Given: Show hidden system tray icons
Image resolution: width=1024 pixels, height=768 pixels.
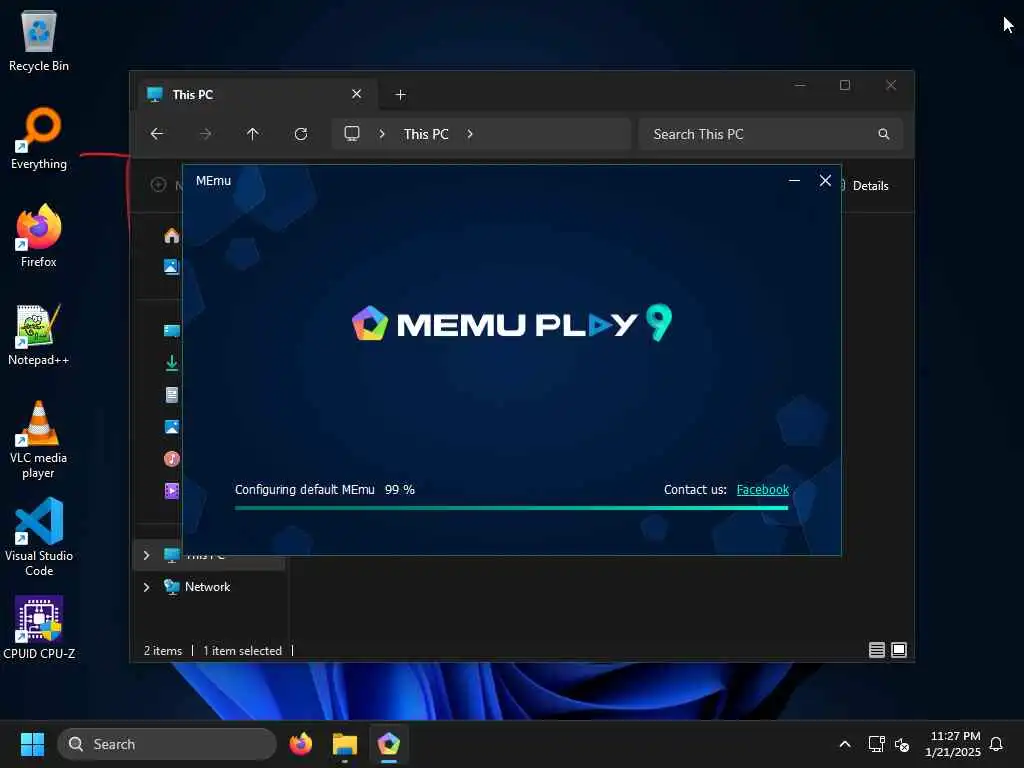Looking at the screenshot, I should (x=844, y=744).
